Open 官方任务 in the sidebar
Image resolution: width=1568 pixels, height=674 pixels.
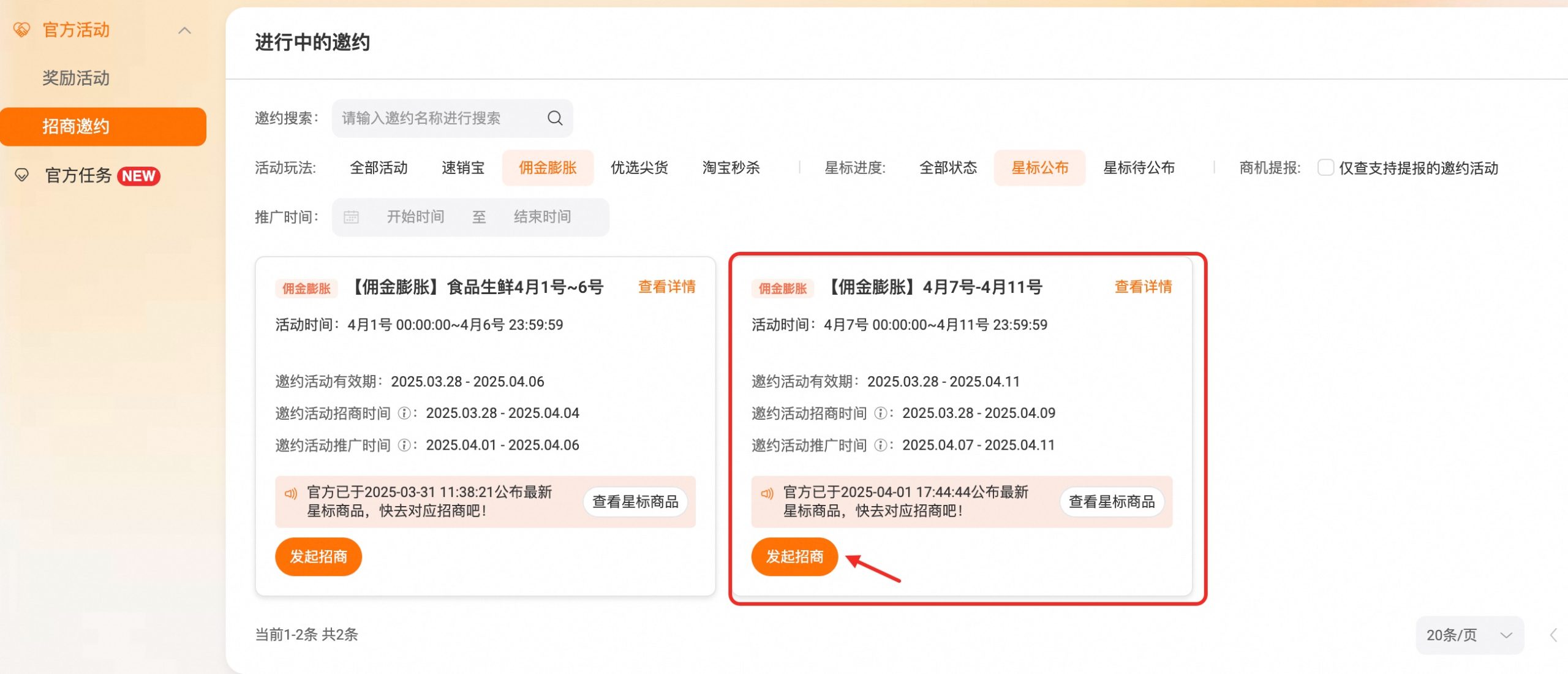pyautogui.click(x=78, y=175)
